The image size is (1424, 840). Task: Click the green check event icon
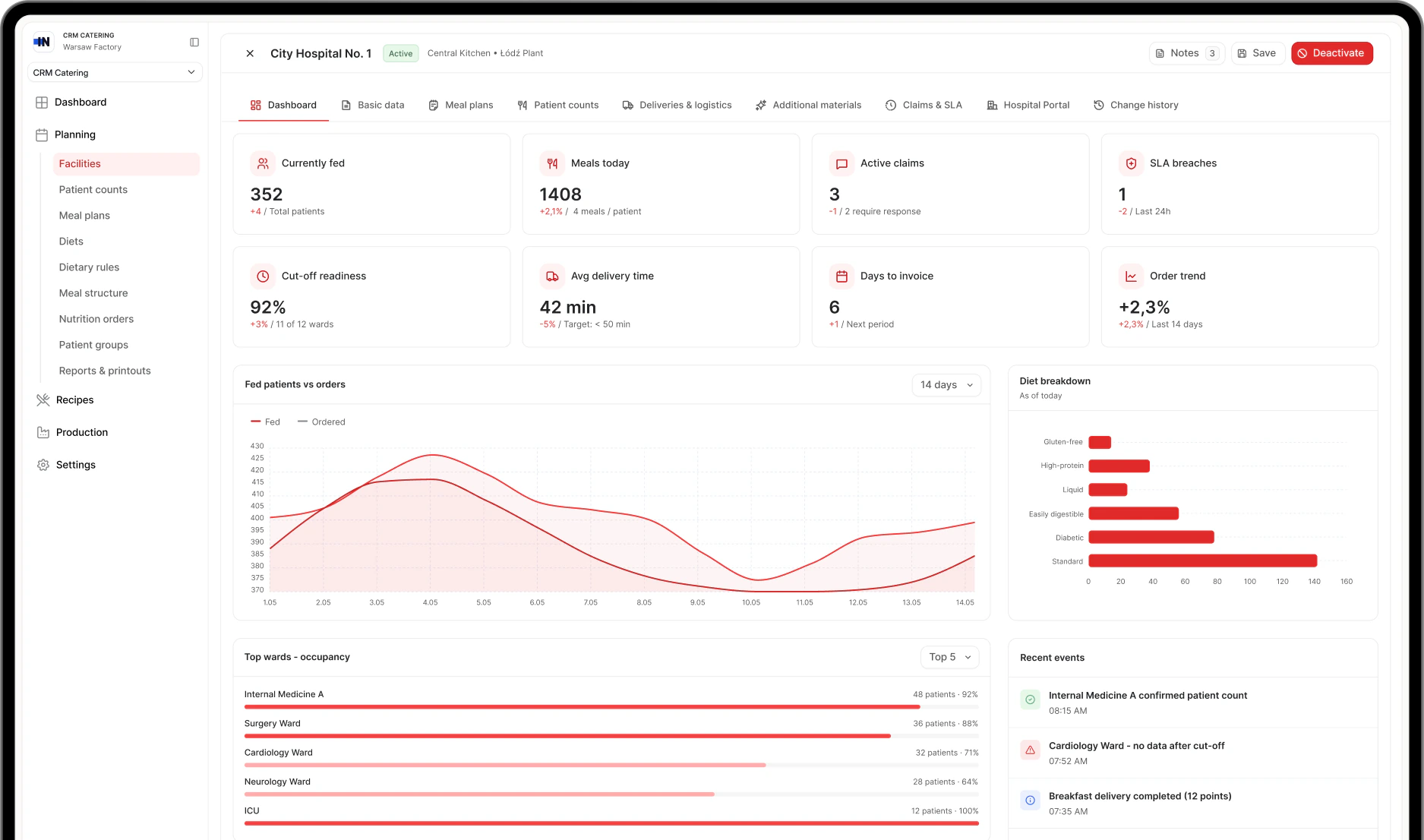point(1030,700)
